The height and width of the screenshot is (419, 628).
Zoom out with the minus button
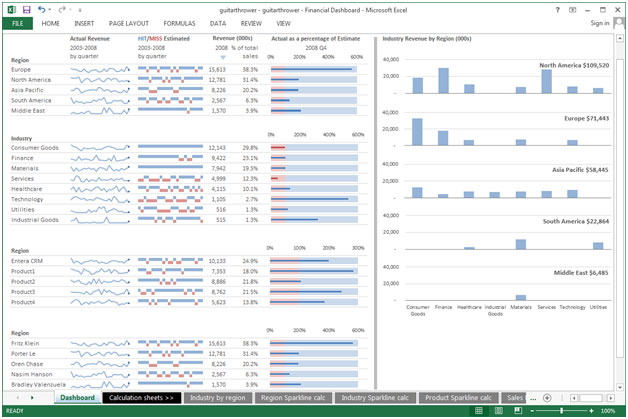point(532,411)
